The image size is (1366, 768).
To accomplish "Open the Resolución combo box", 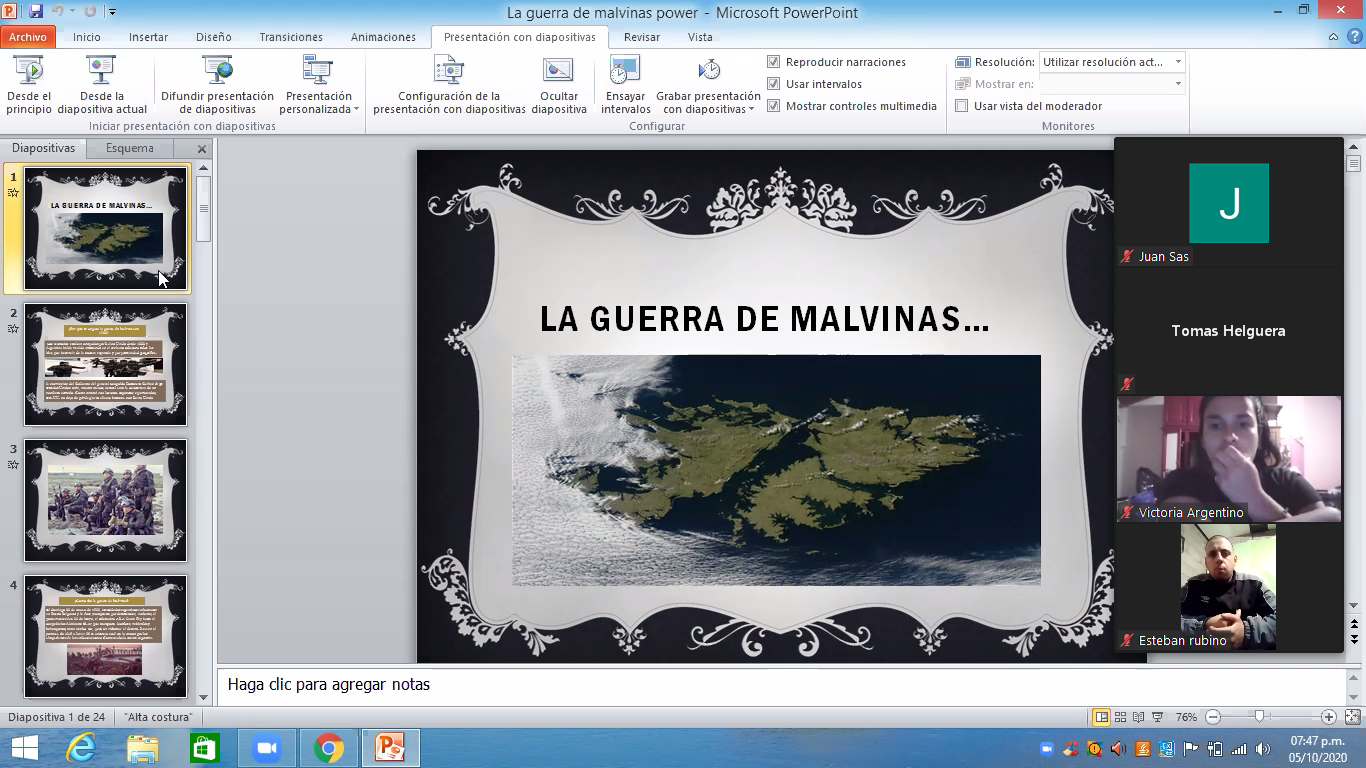I will (1112, 62).
